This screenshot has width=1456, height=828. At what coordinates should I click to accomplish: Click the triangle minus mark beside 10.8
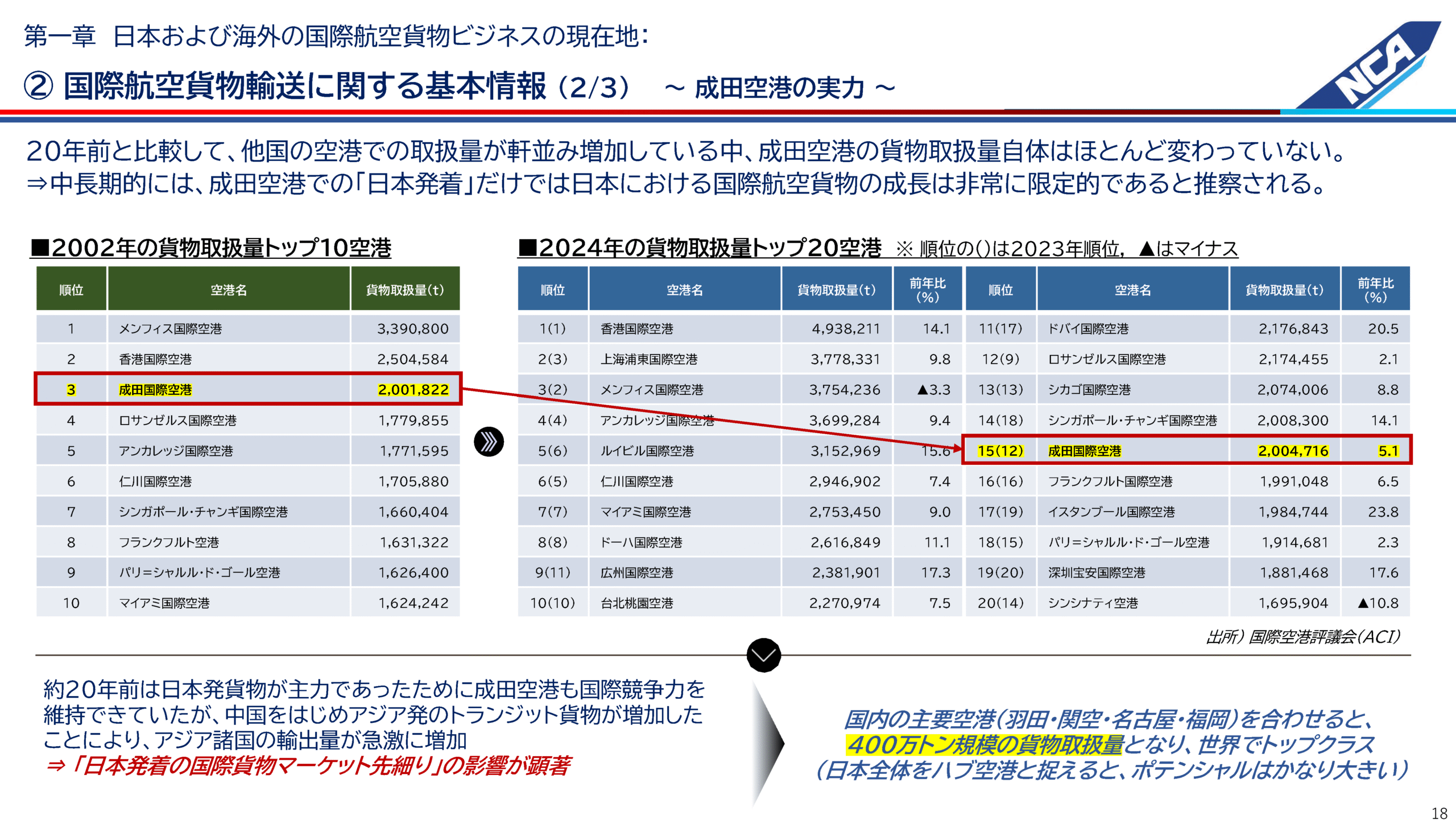[1363, 603]
